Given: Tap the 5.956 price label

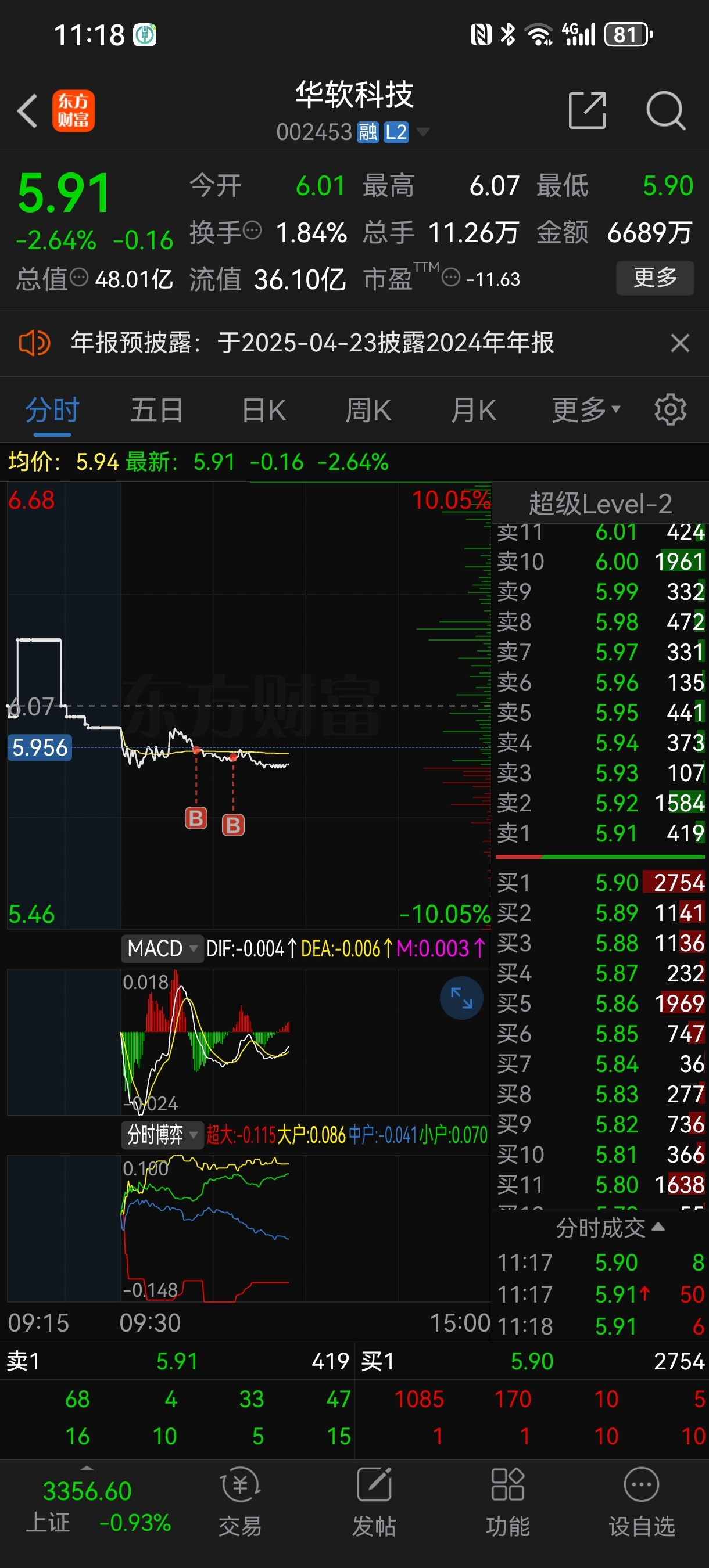Looking at the screenshot, I should pos(40,747).
